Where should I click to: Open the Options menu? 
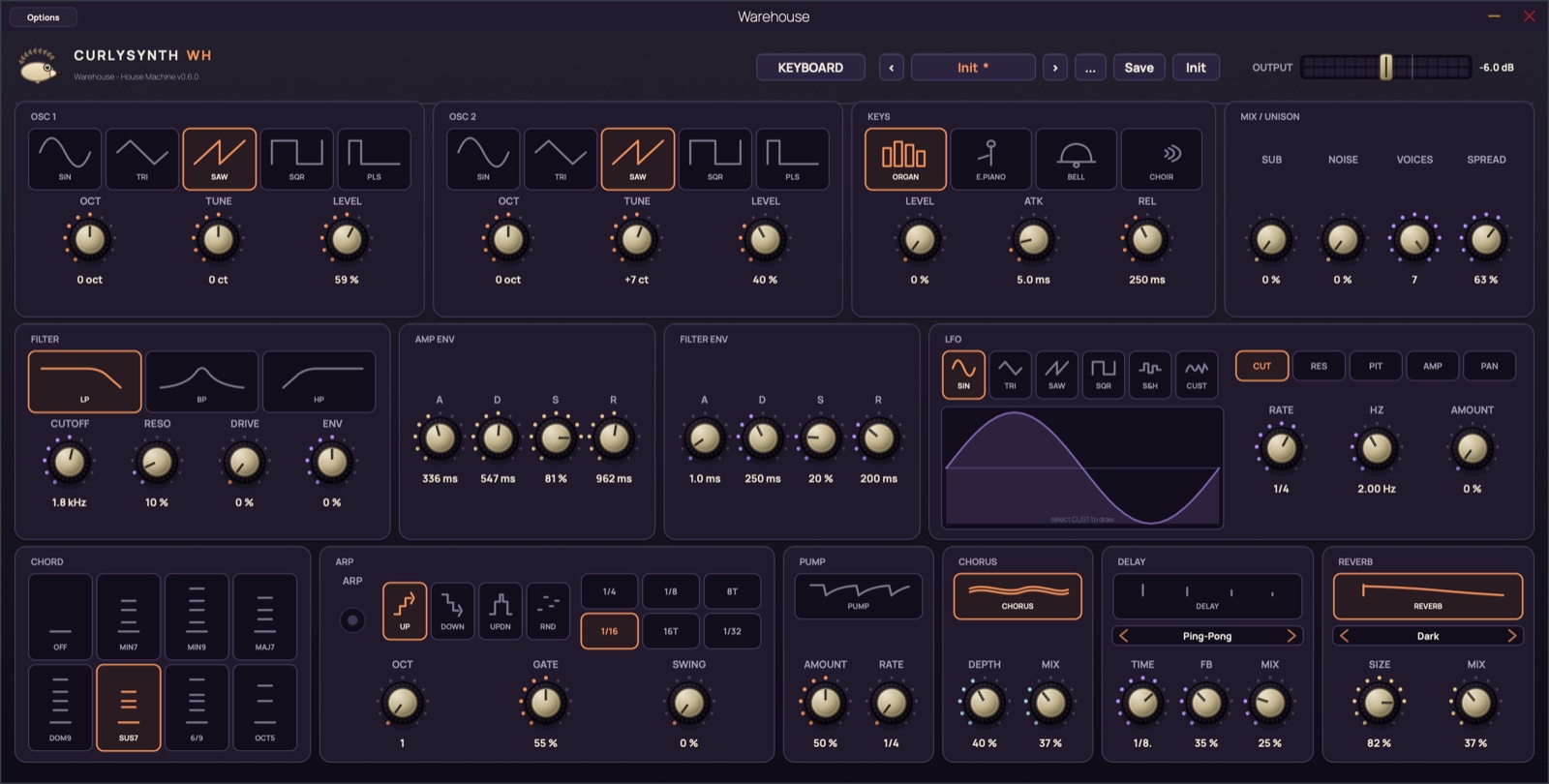[44, 17]
